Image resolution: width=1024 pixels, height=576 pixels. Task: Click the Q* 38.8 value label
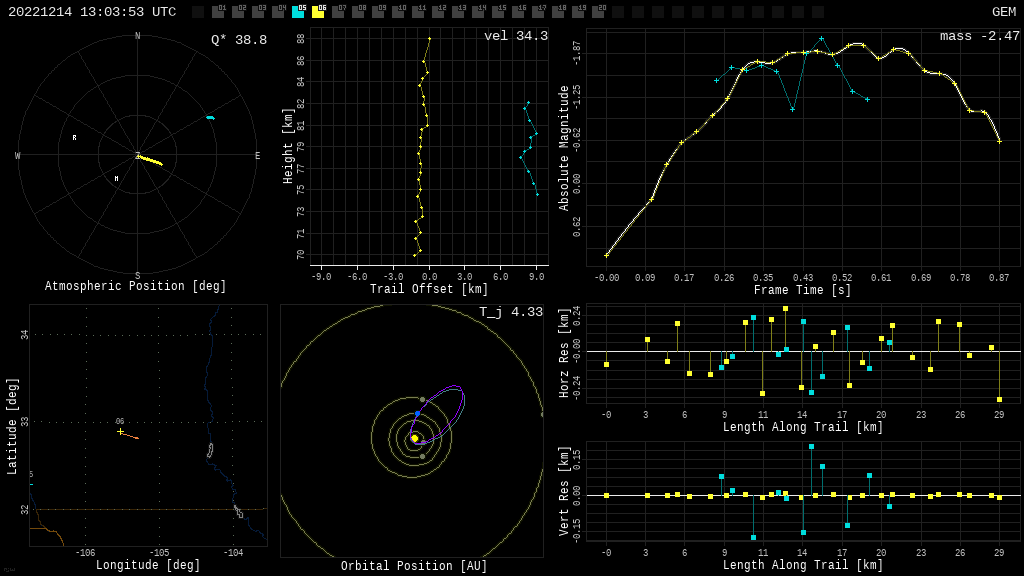tap(238, 40)
